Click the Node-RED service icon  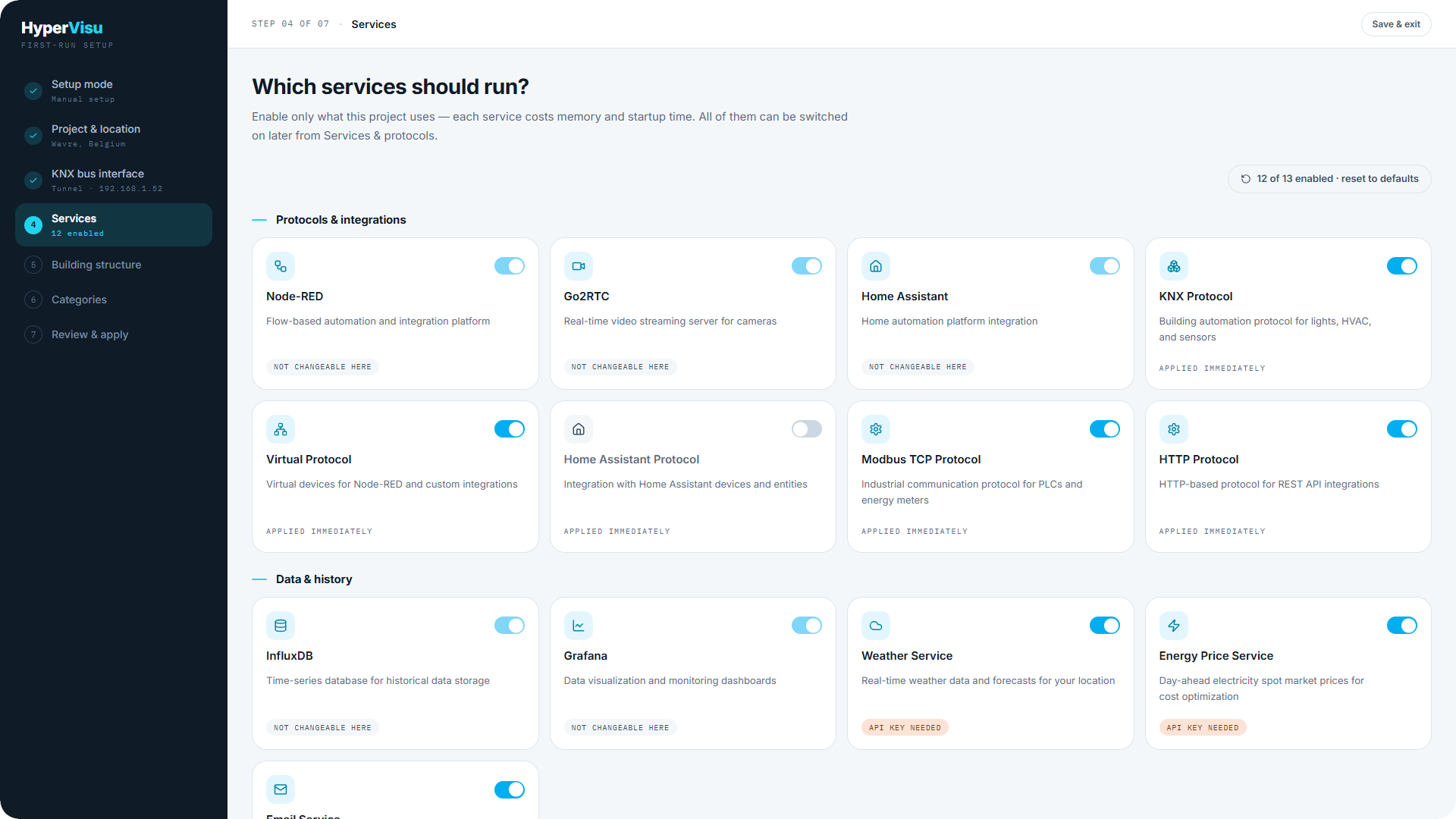(281, 266)
